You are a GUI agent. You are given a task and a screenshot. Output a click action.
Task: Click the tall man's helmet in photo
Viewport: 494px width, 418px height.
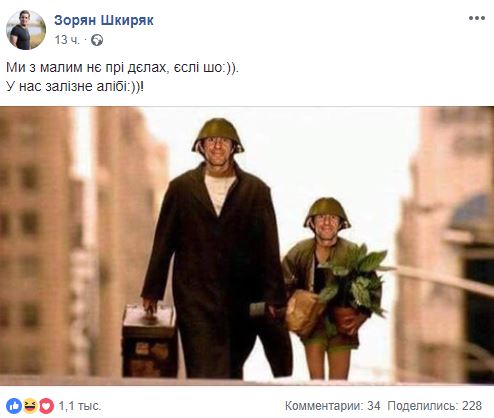218,134
